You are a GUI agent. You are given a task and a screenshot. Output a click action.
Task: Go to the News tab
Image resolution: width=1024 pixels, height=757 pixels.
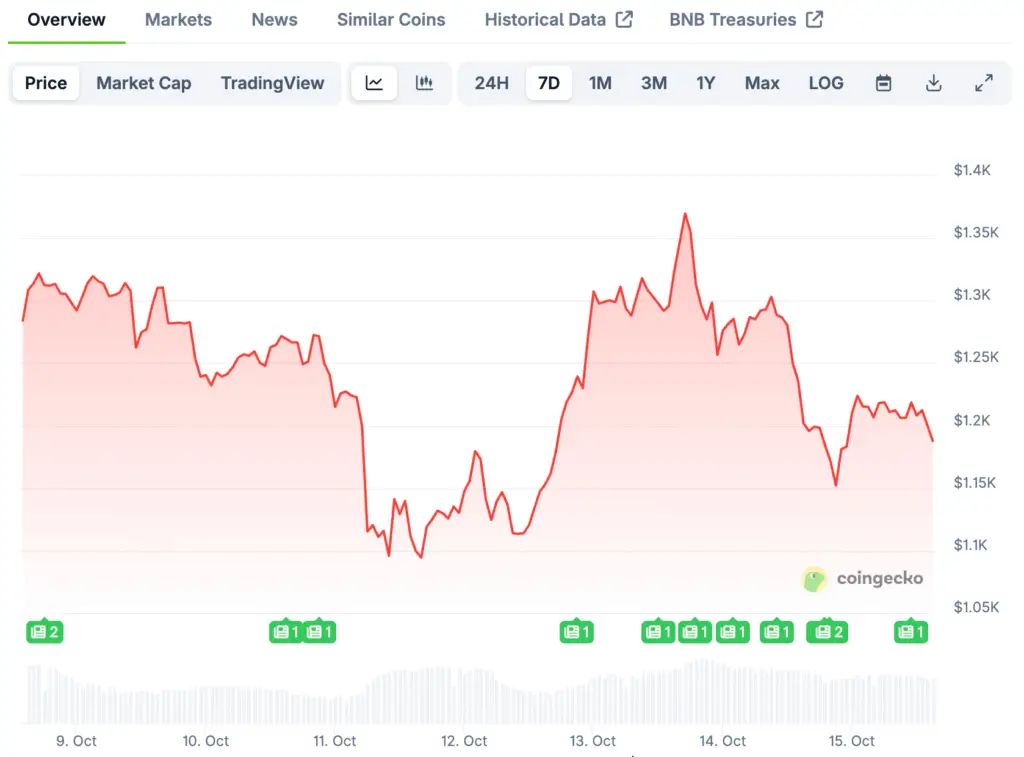pos(274,20)
